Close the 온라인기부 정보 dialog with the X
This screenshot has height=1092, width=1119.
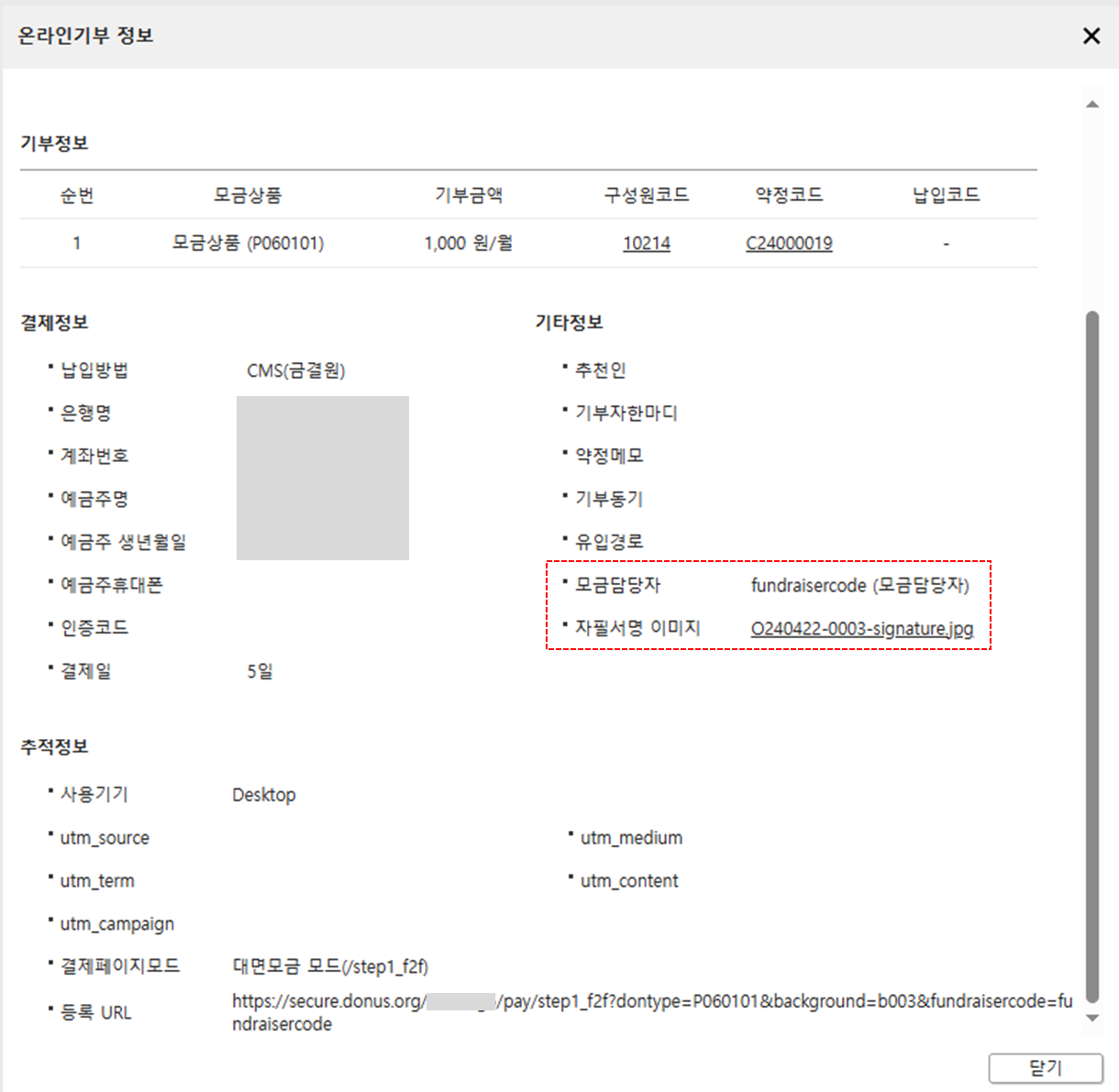(x=1091, y=36)
